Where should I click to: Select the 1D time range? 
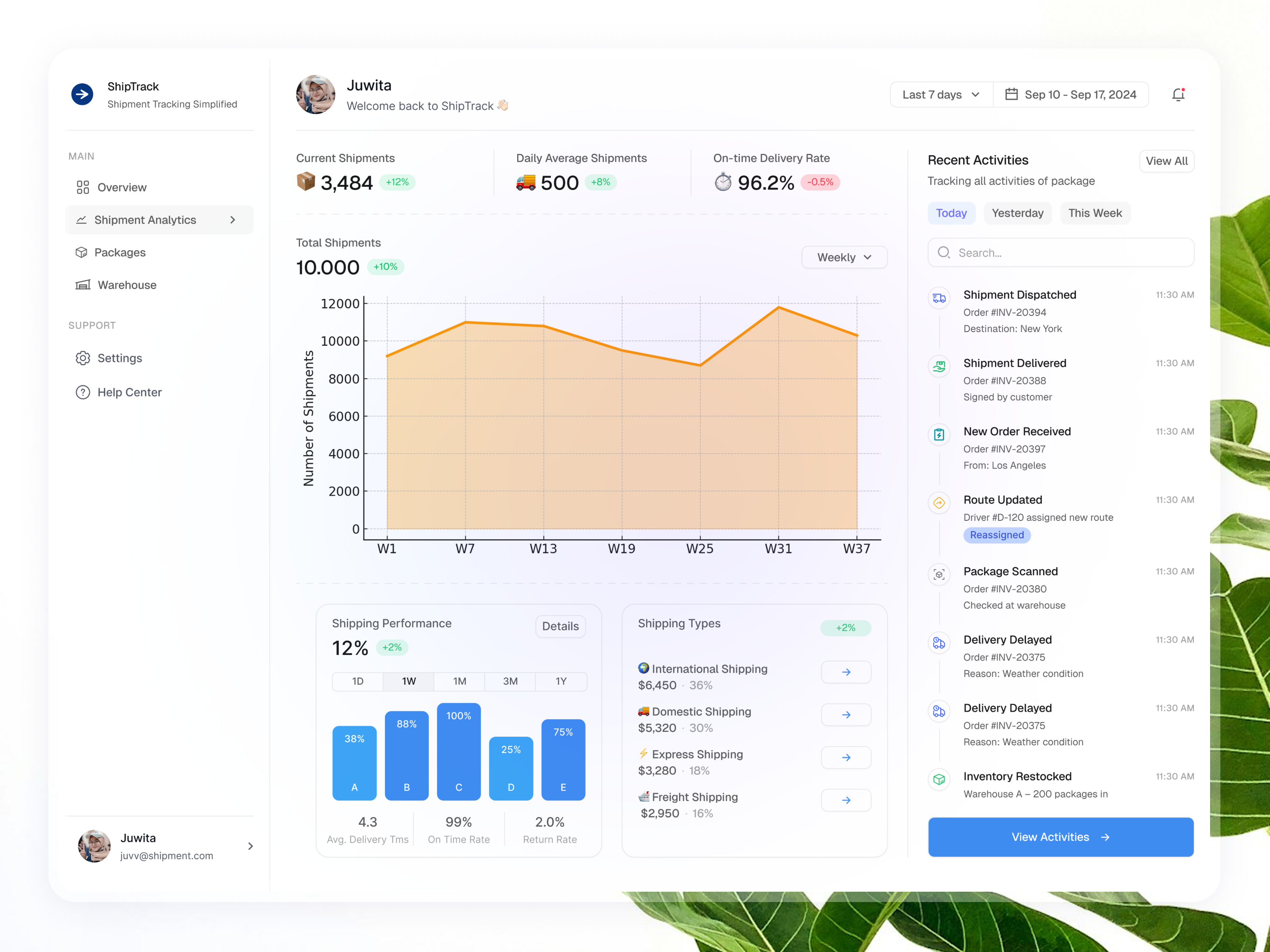click(358, 681)
